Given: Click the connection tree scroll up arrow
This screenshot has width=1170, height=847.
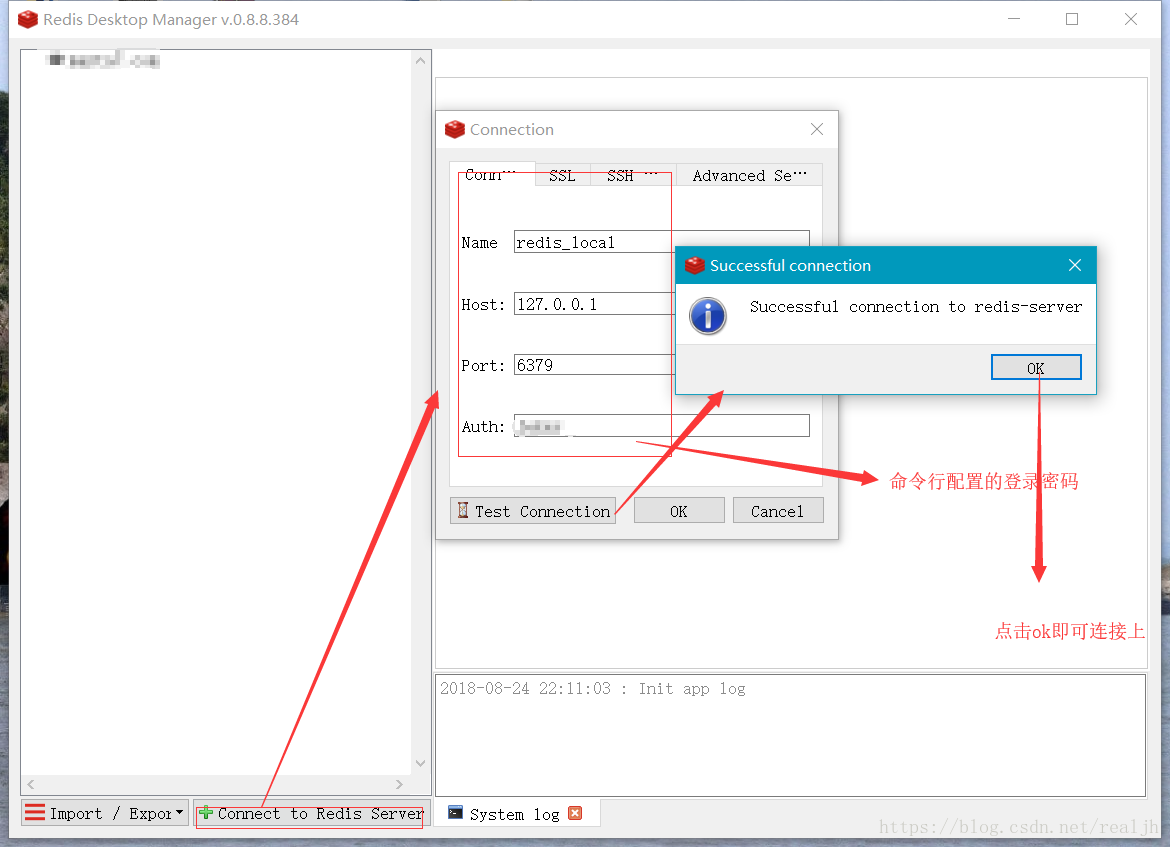Looking at the screenshot, I should click(421, 60).
